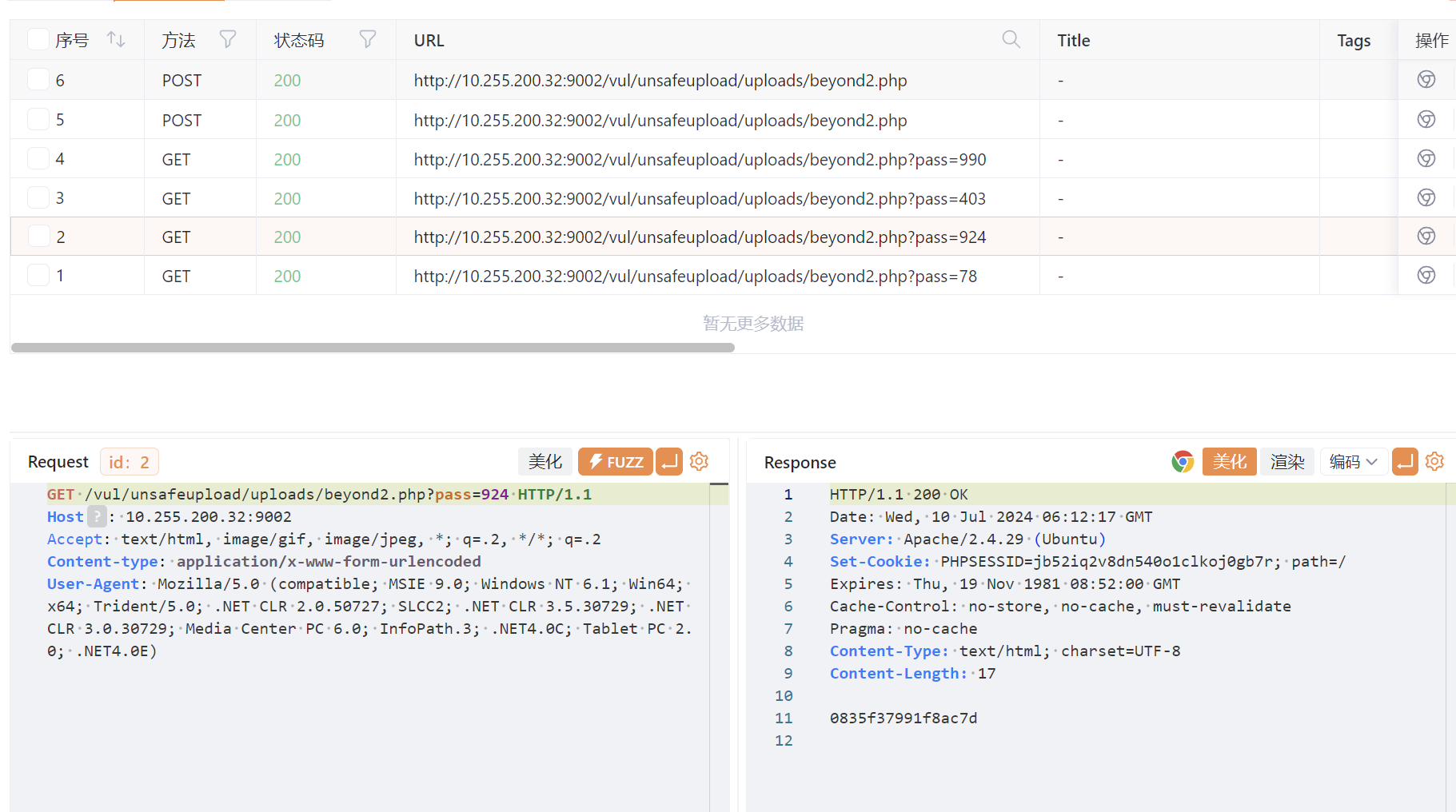1456x812 pixels.
Task: Click the id: 2 request tag
Action: 130,462
